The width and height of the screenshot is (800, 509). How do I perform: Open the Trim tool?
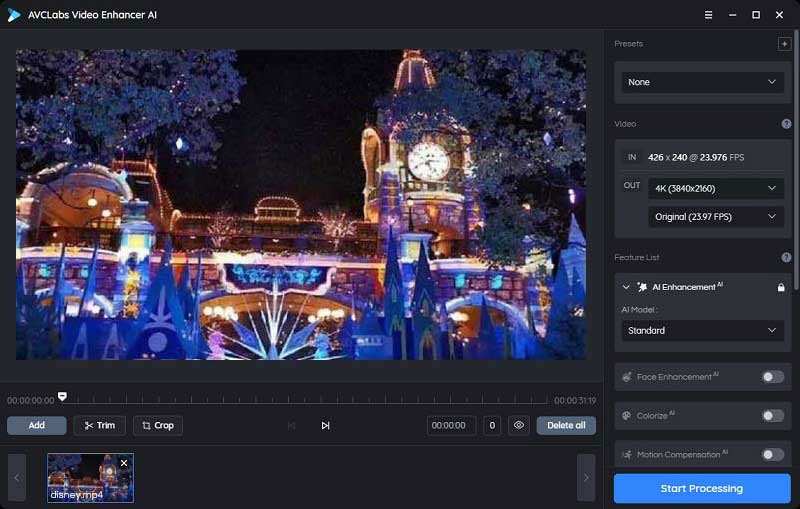pos(99,425)
